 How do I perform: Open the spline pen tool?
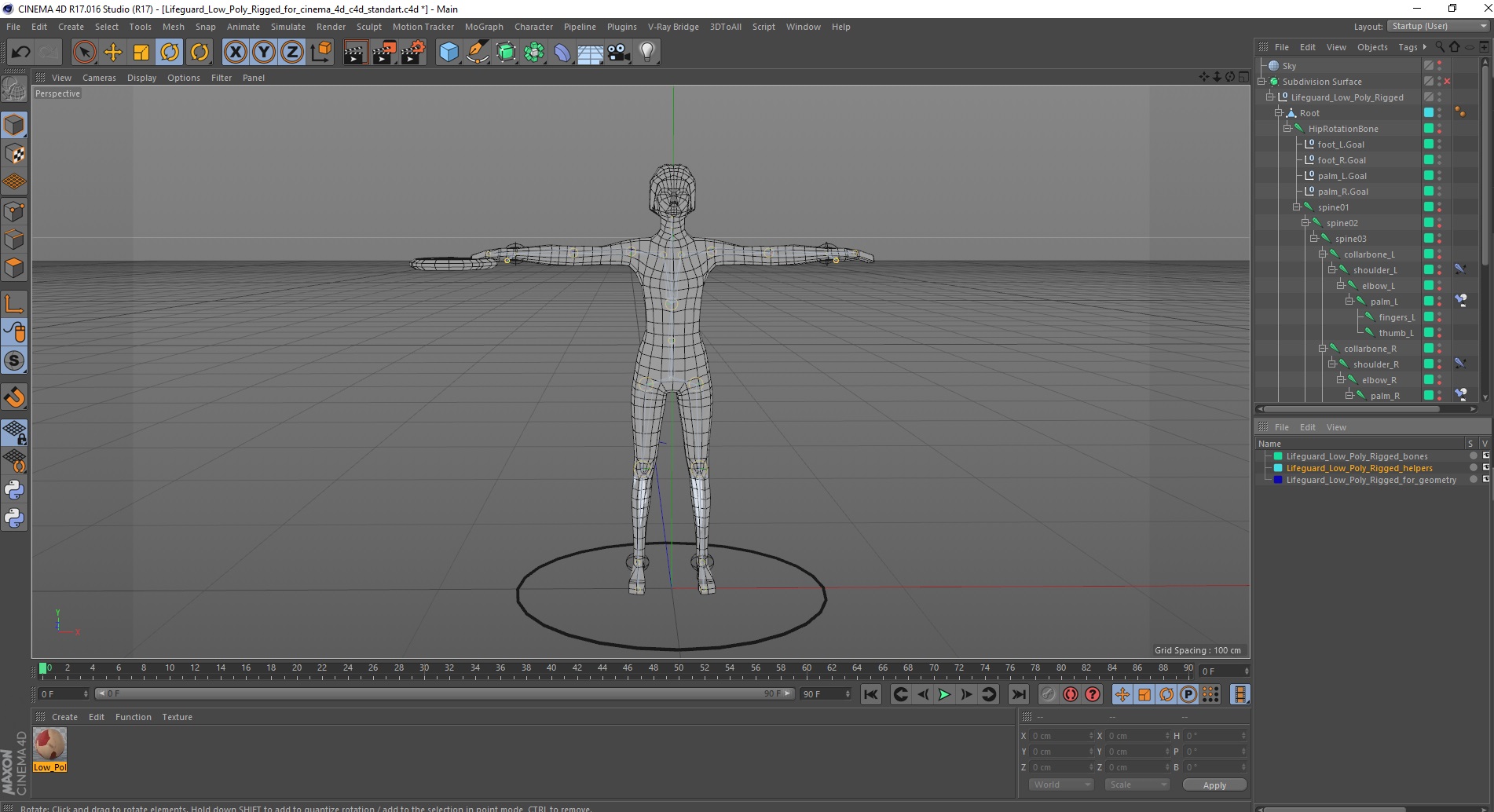(477, 53)
